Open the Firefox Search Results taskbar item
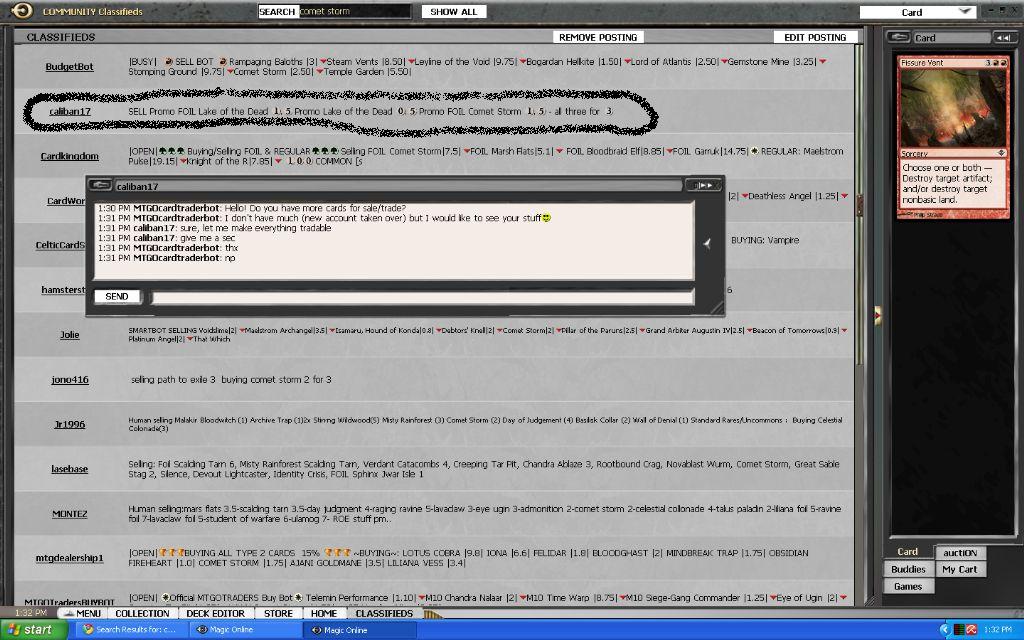Image resolution: width=1024 pixels, height=640 pixels. [128, 630]
